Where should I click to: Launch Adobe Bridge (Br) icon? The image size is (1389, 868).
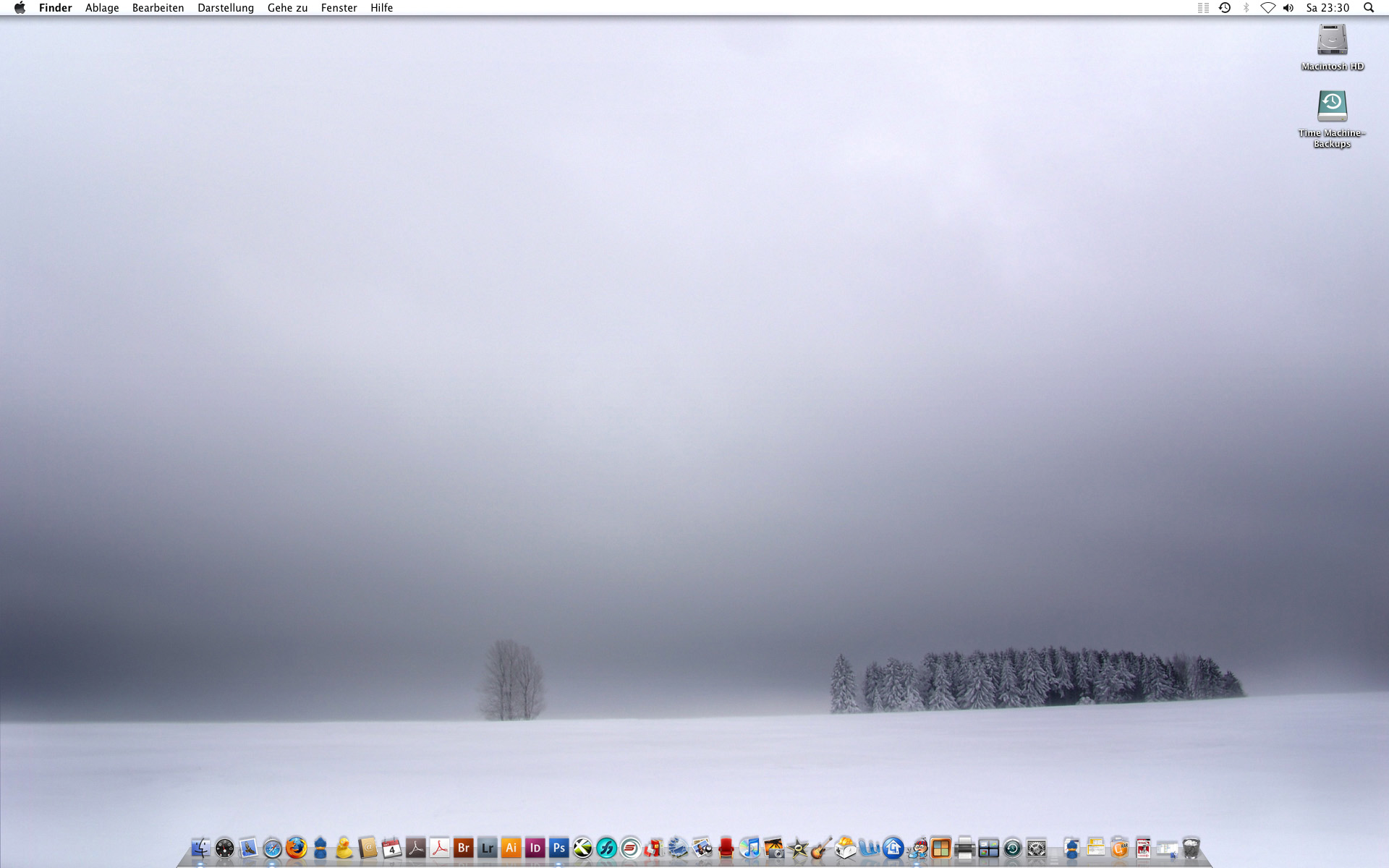pyautogui.click(x=463, y=848)
